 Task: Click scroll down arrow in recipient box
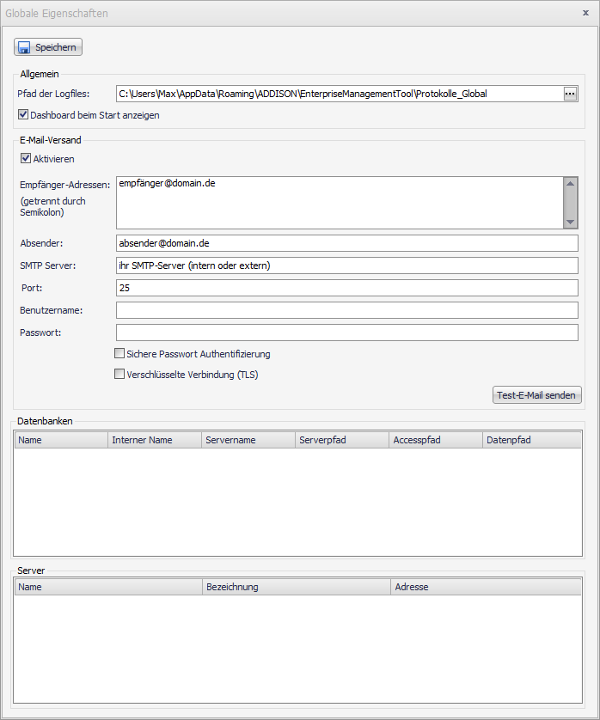(570, 222)
